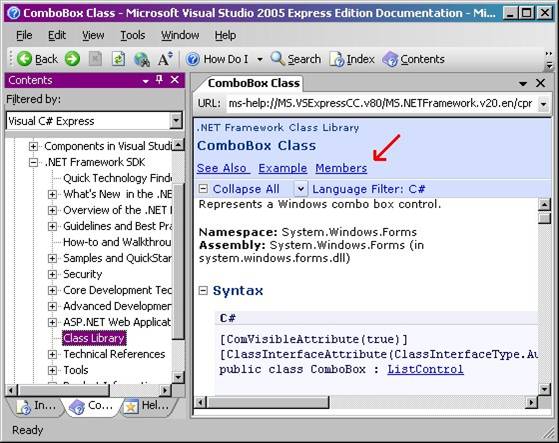Open Contents panel window position dropdown
Image resolution: width=559 pixels, height=443 pixels.
click(145, 81)
